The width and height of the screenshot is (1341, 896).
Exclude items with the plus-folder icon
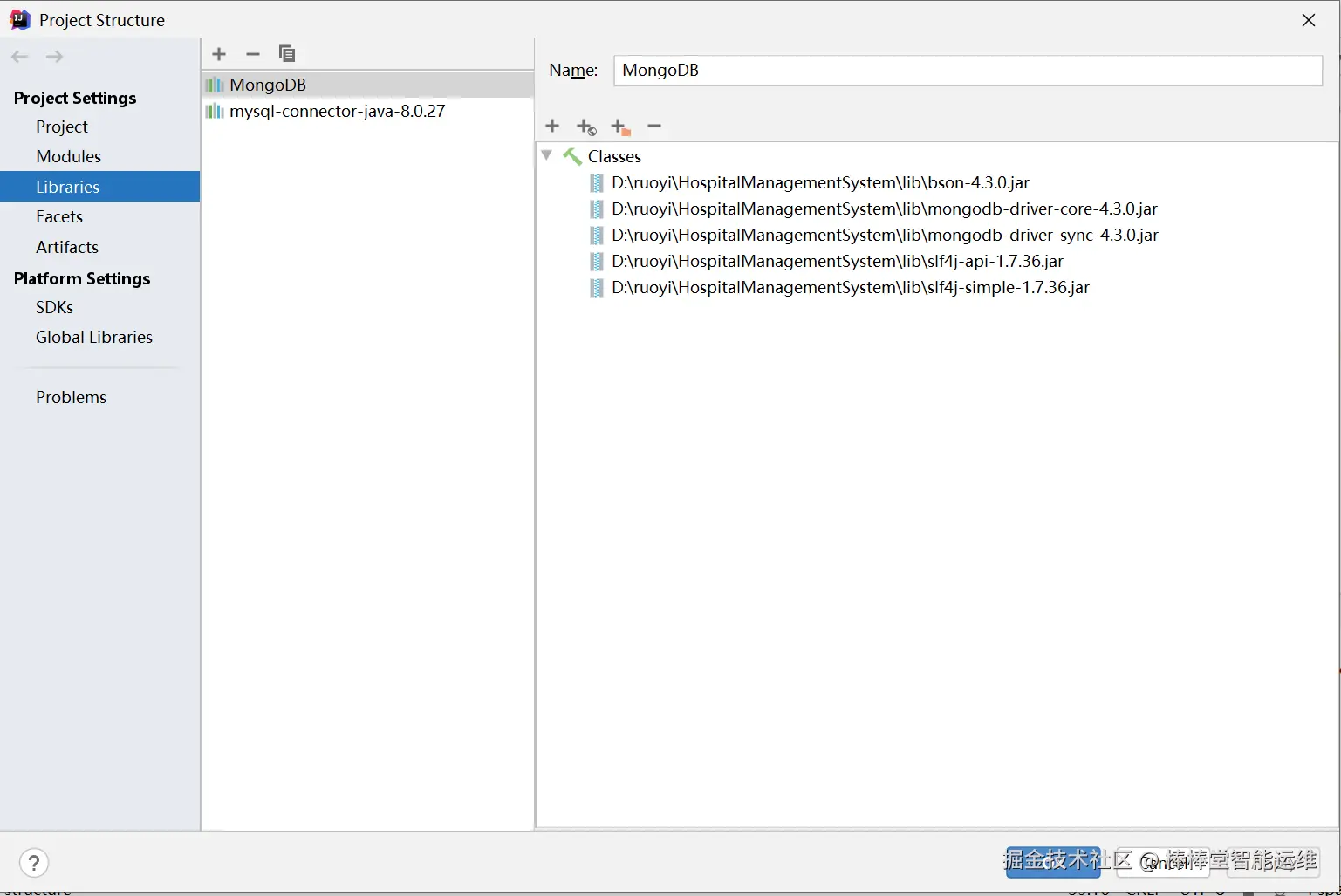[620, 127]
